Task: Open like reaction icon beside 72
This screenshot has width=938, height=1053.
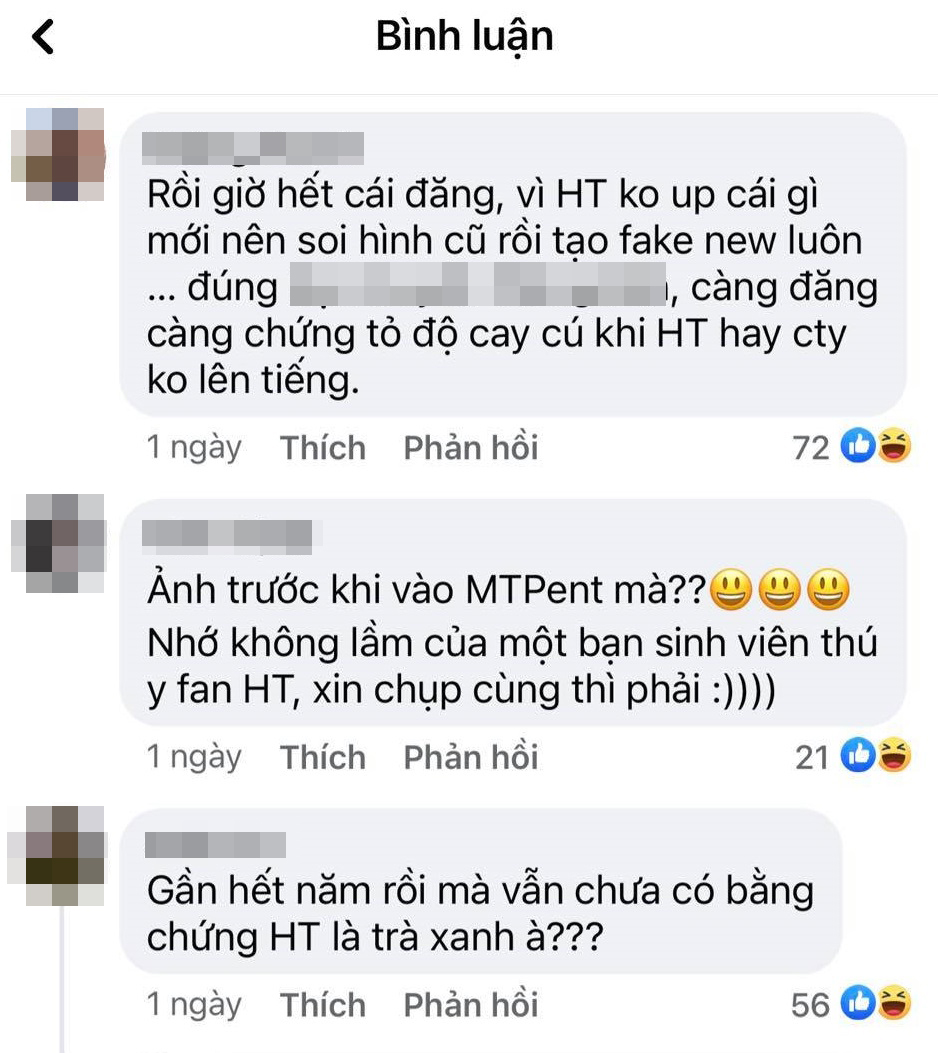Action: (859, 446)
